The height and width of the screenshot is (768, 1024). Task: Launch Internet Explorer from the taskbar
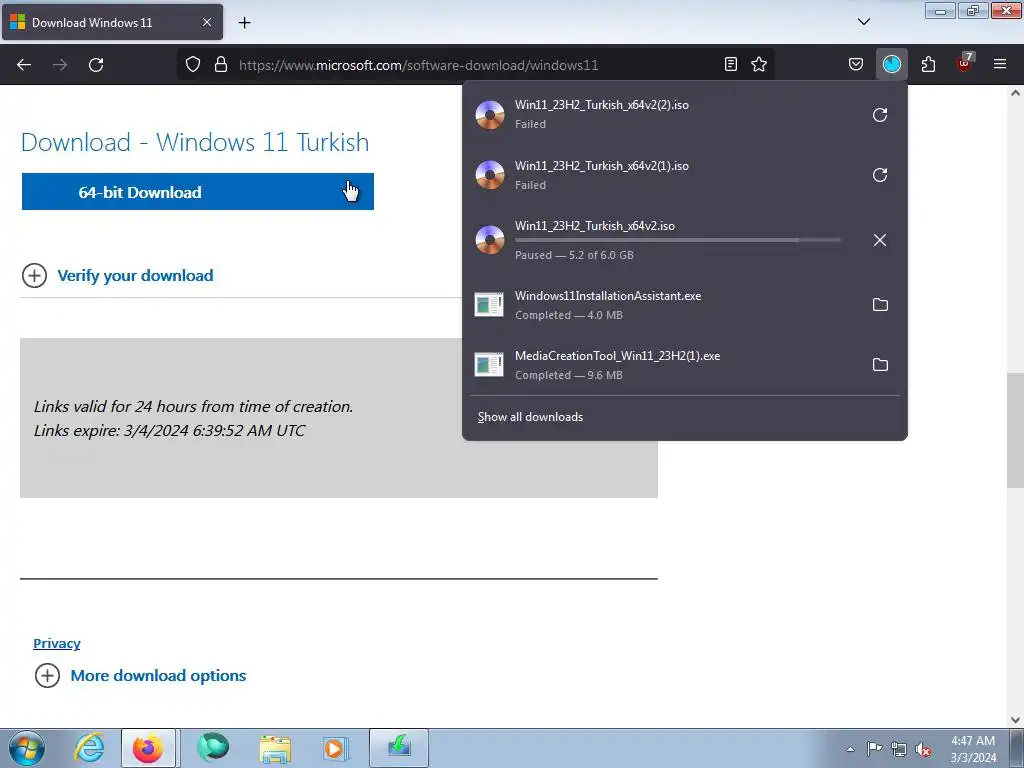89,748
